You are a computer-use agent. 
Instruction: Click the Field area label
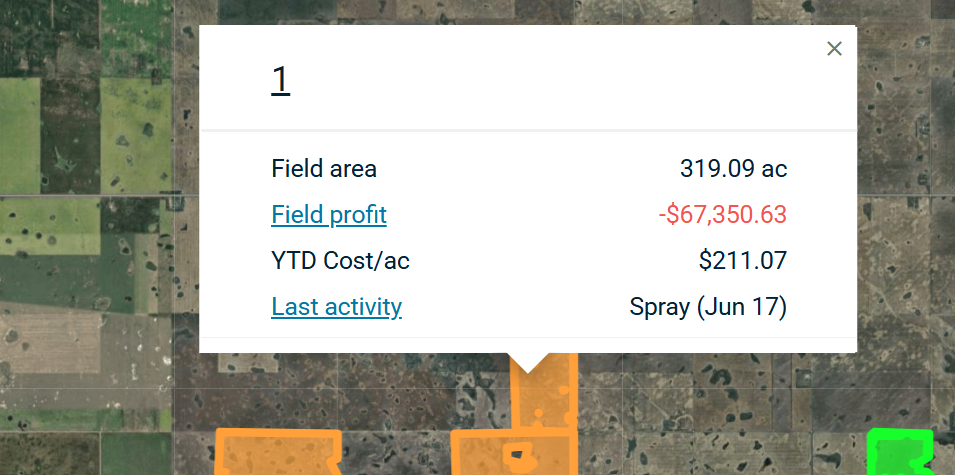[324, 169]
